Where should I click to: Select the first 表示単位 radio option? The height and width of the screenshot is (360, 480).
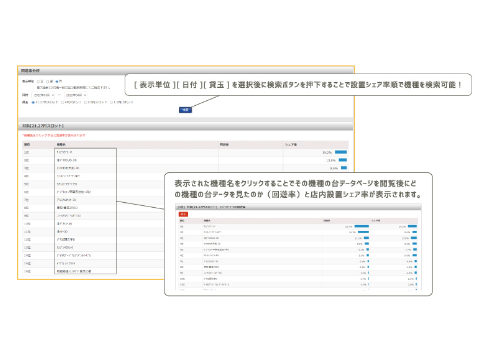[38, 82]
